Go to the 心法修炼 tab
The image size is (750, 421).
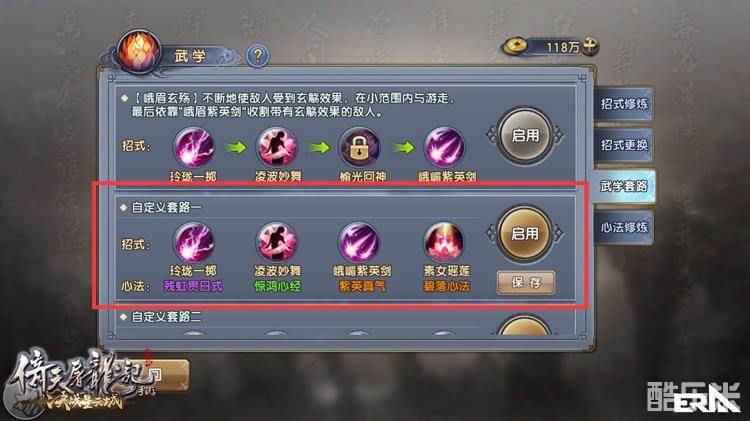pyautogui.click(x=624, y=227)
